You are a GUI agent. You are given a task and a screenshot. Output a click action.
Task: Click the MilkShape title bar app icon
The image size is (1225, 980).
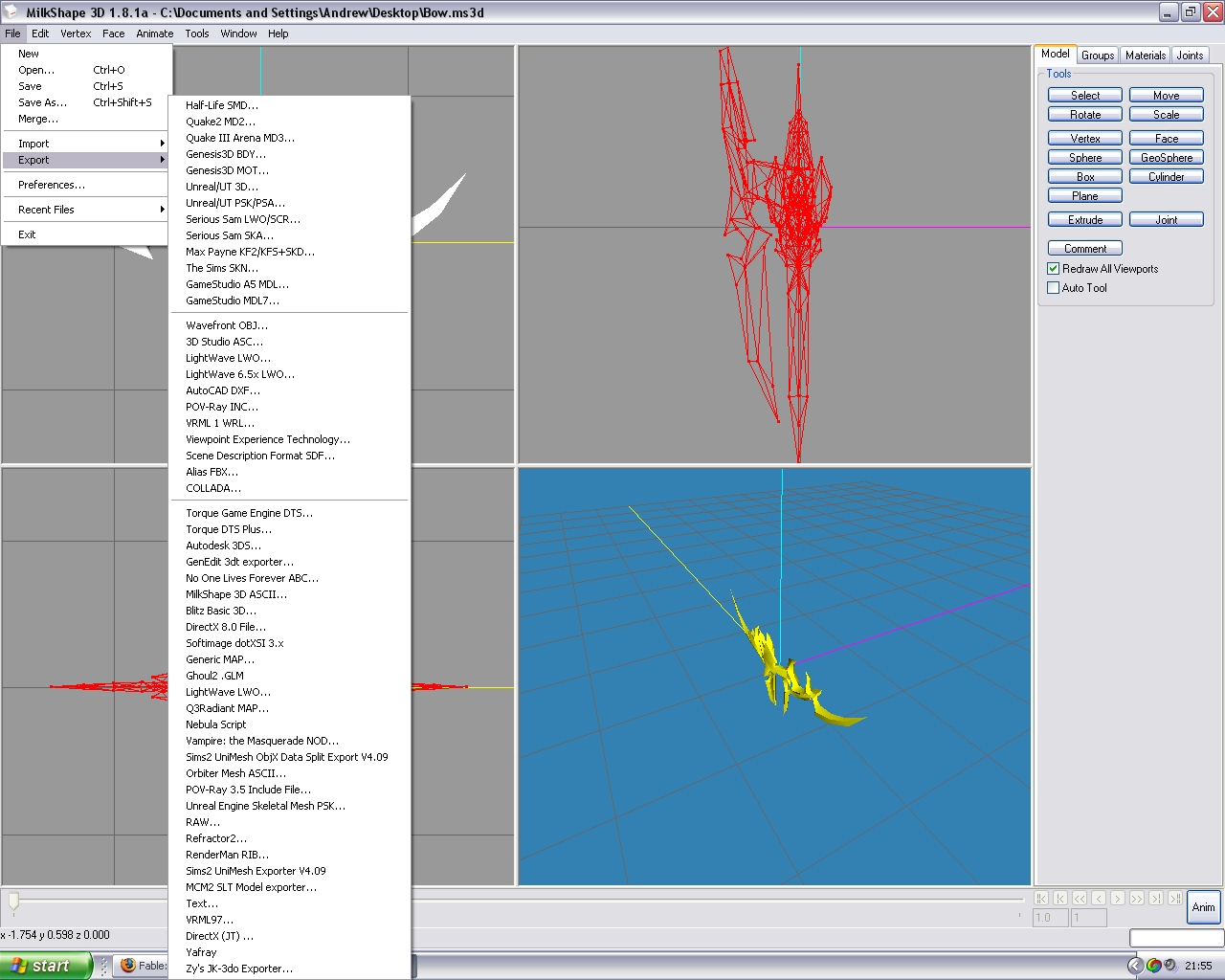coord(11,12)
